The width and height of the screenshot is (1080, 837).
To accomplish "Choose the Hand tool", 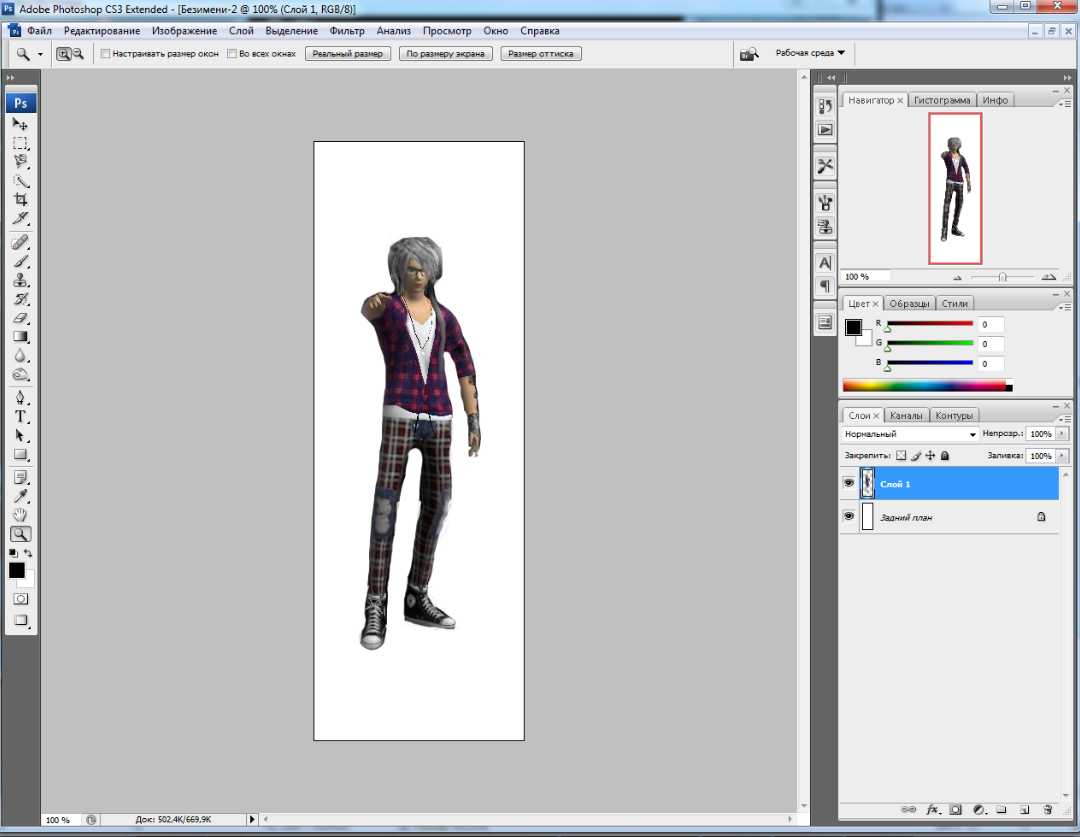I will (20, 515).
